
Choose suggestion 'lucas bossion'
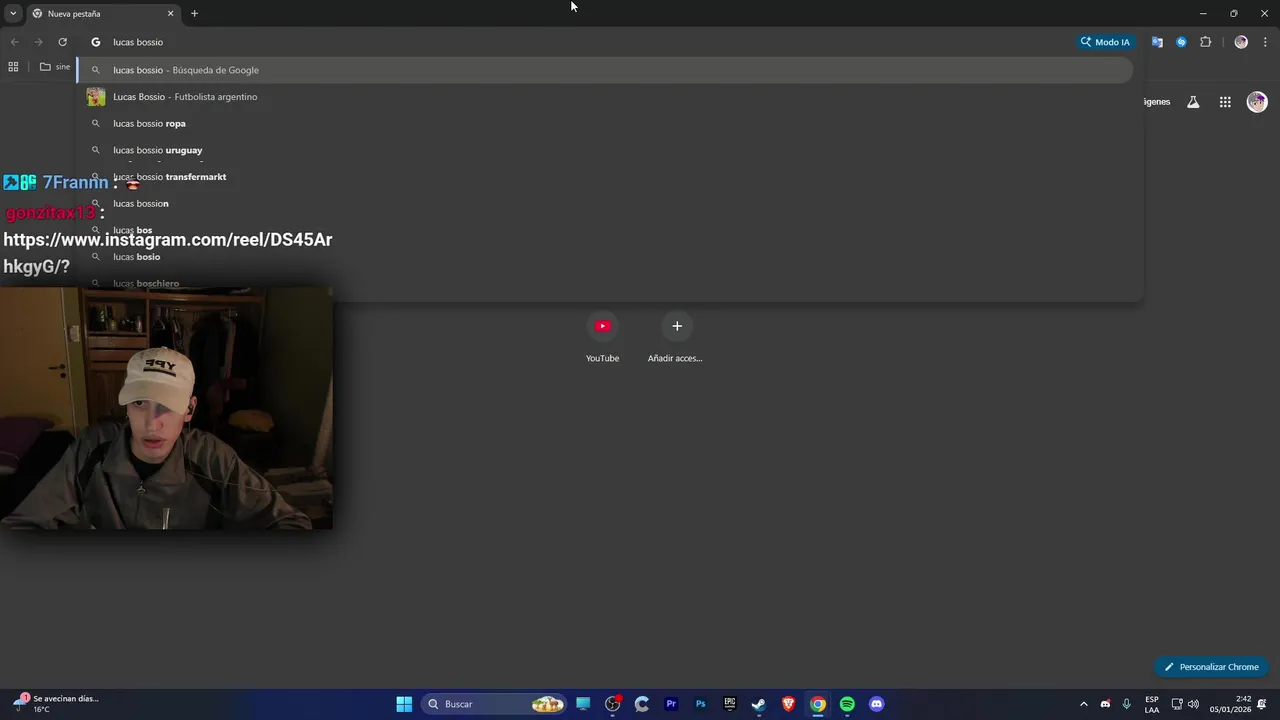[x=605, y=203]
